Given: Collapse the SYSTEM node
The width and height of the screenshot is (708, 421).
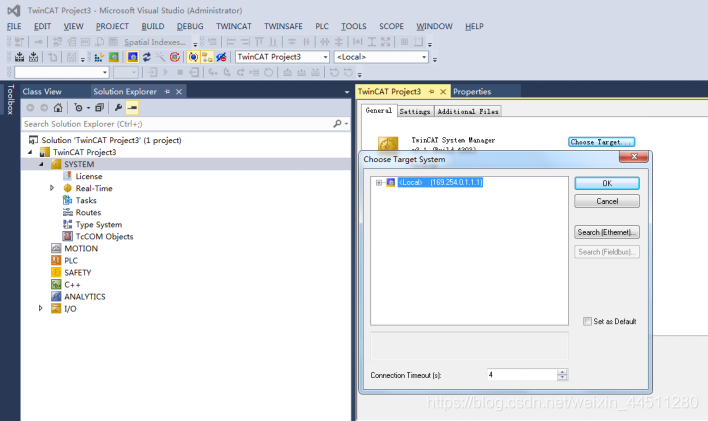Looking at the screenshot, I should pyautogui.click(x=41, y=164).
